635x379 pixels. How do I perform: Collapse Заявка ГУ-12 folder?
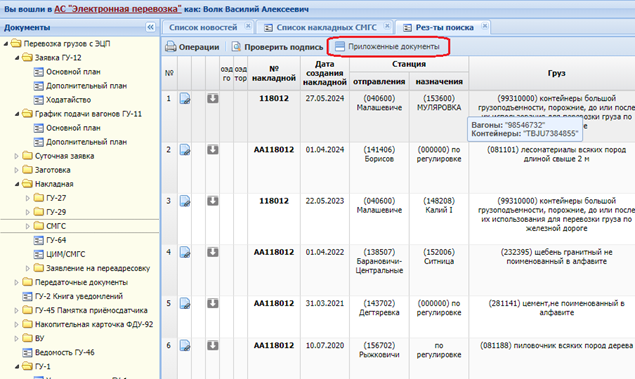[17, 58]
